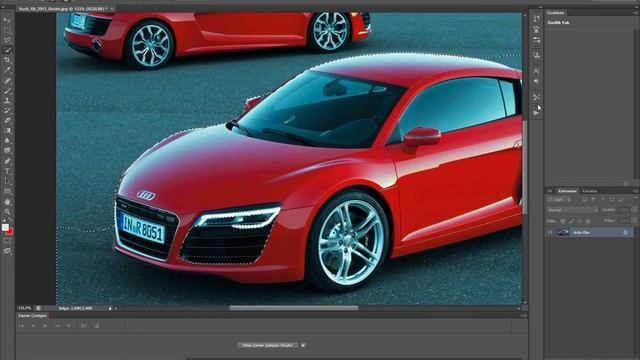The width and height of the screenshot is (640, 360).
Task: Switch to the Katmanlar tab
Action: [567, 191]
